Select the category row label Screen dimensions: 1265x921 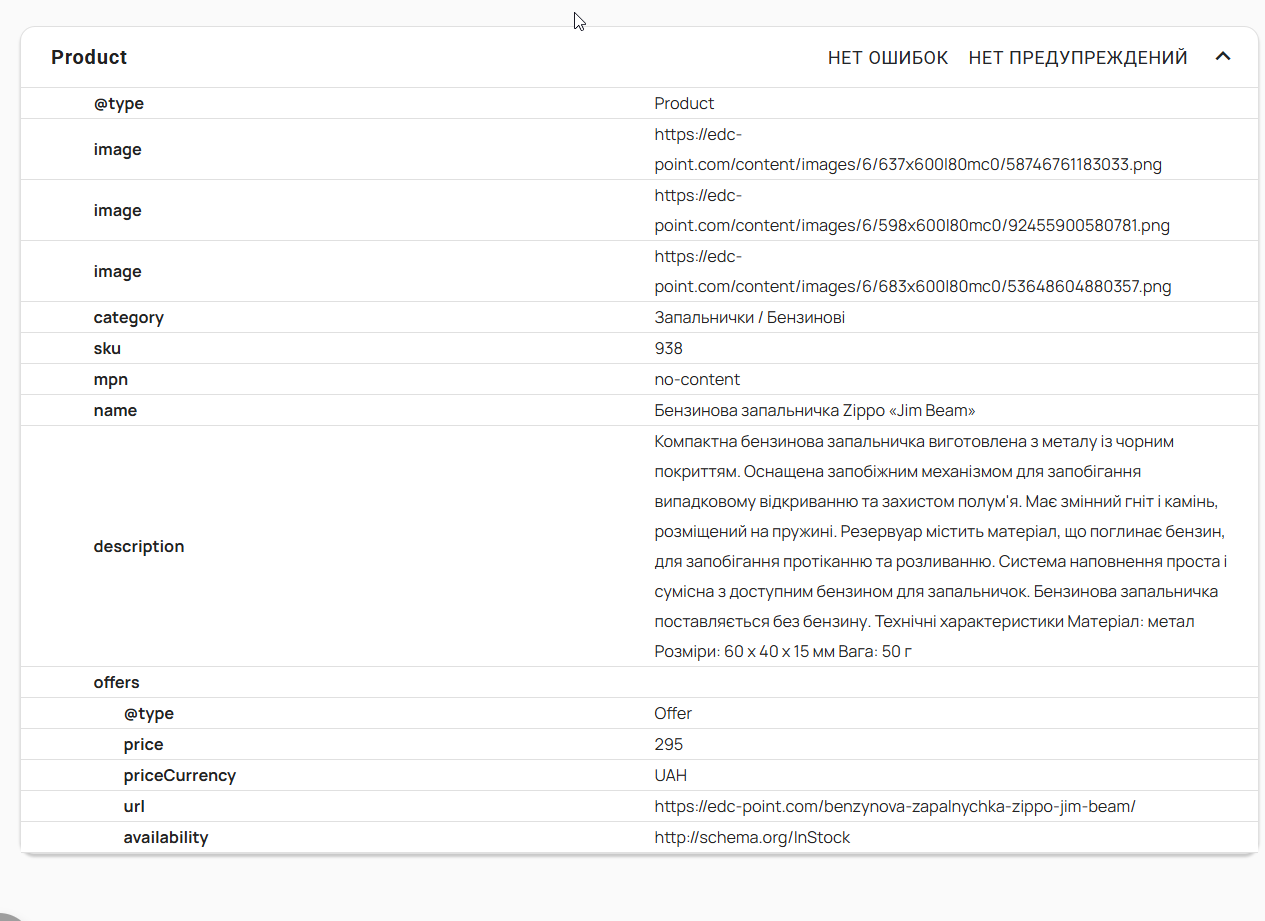[x=129, y=318]
